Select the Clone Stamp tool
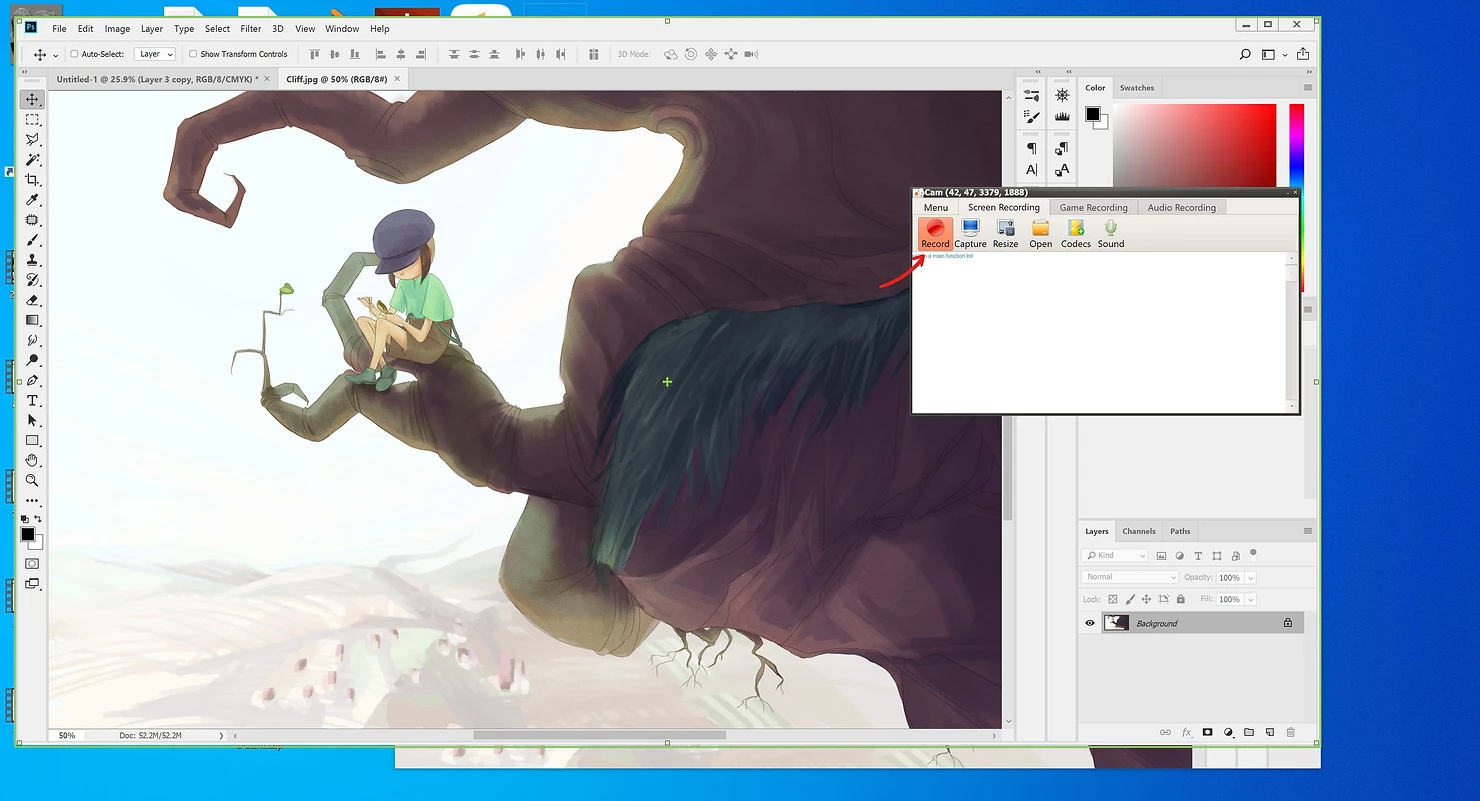The height and width of the screenshot is (801, 1480). click(32, 260)
